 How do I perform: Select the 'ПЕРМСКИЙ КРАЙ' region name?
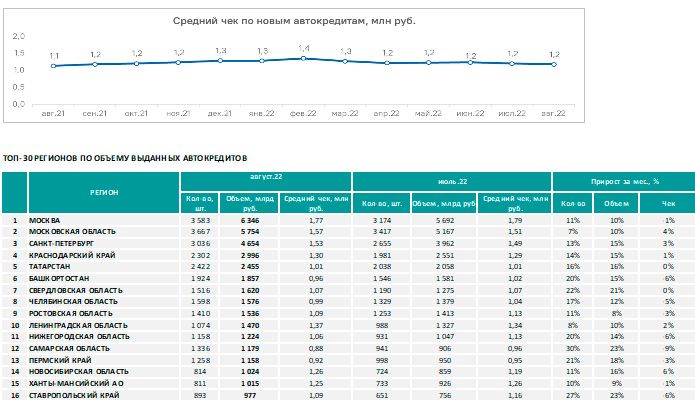pos(60,360)
